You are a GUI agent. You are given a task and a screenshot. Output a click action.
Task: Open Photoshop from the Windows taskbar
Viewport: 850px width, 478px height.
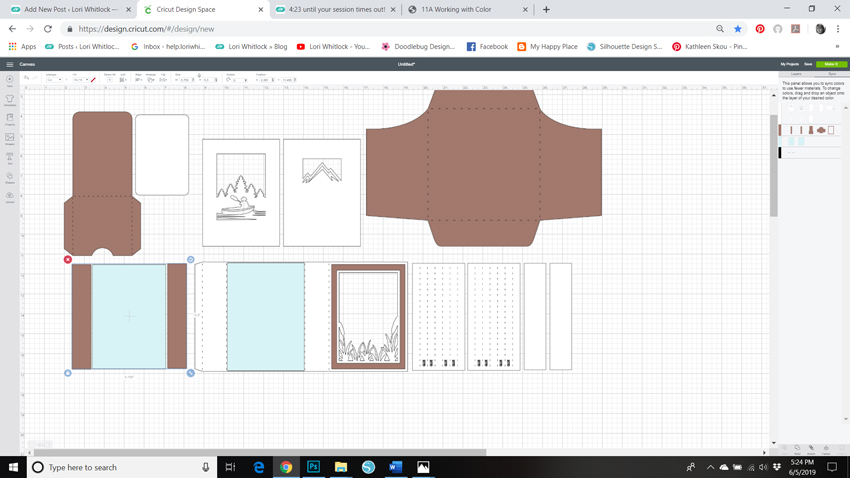point(313,467)
